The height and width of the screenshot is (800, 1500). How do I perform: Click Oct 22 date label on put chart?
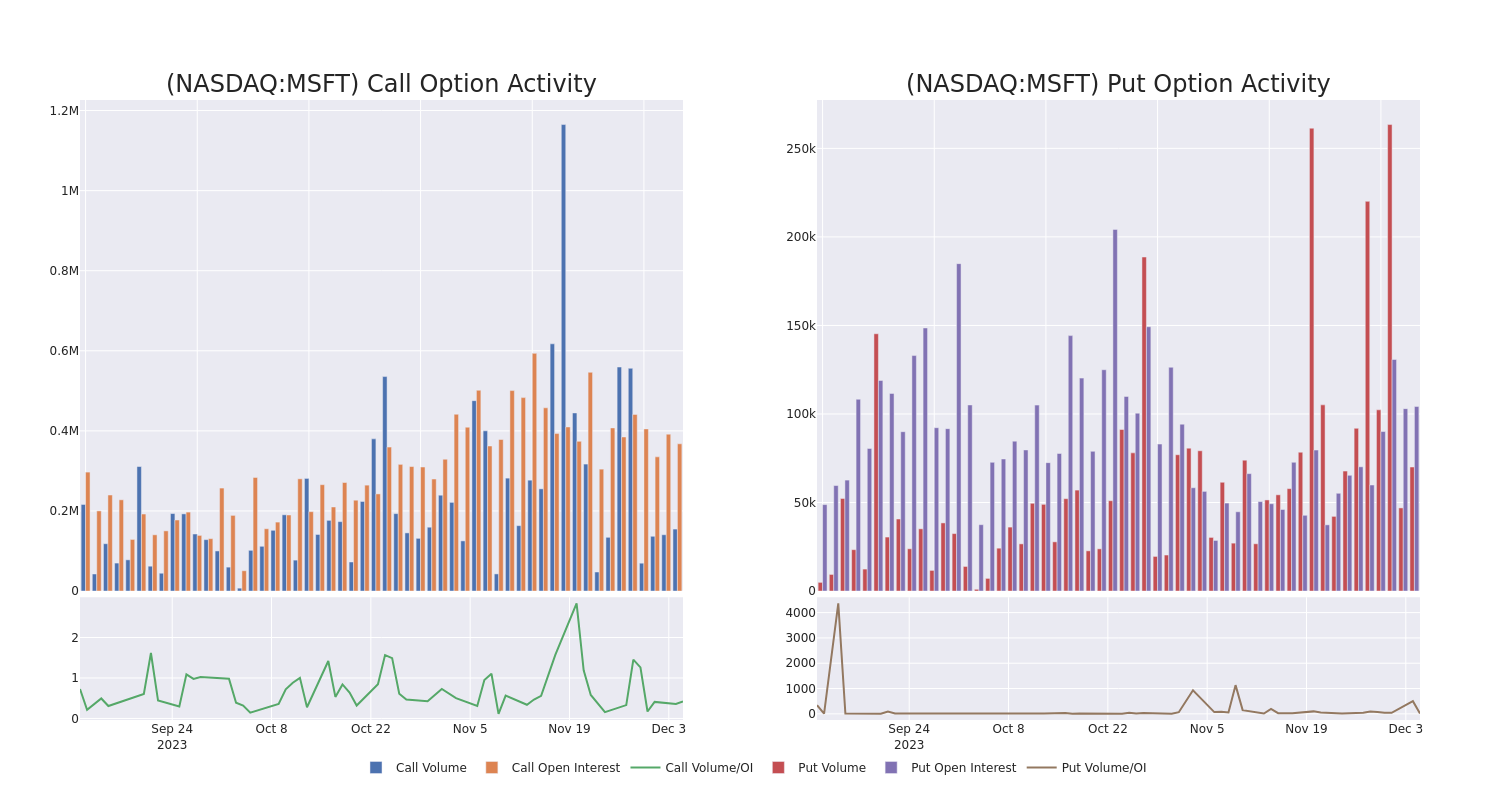[1108, 729]
